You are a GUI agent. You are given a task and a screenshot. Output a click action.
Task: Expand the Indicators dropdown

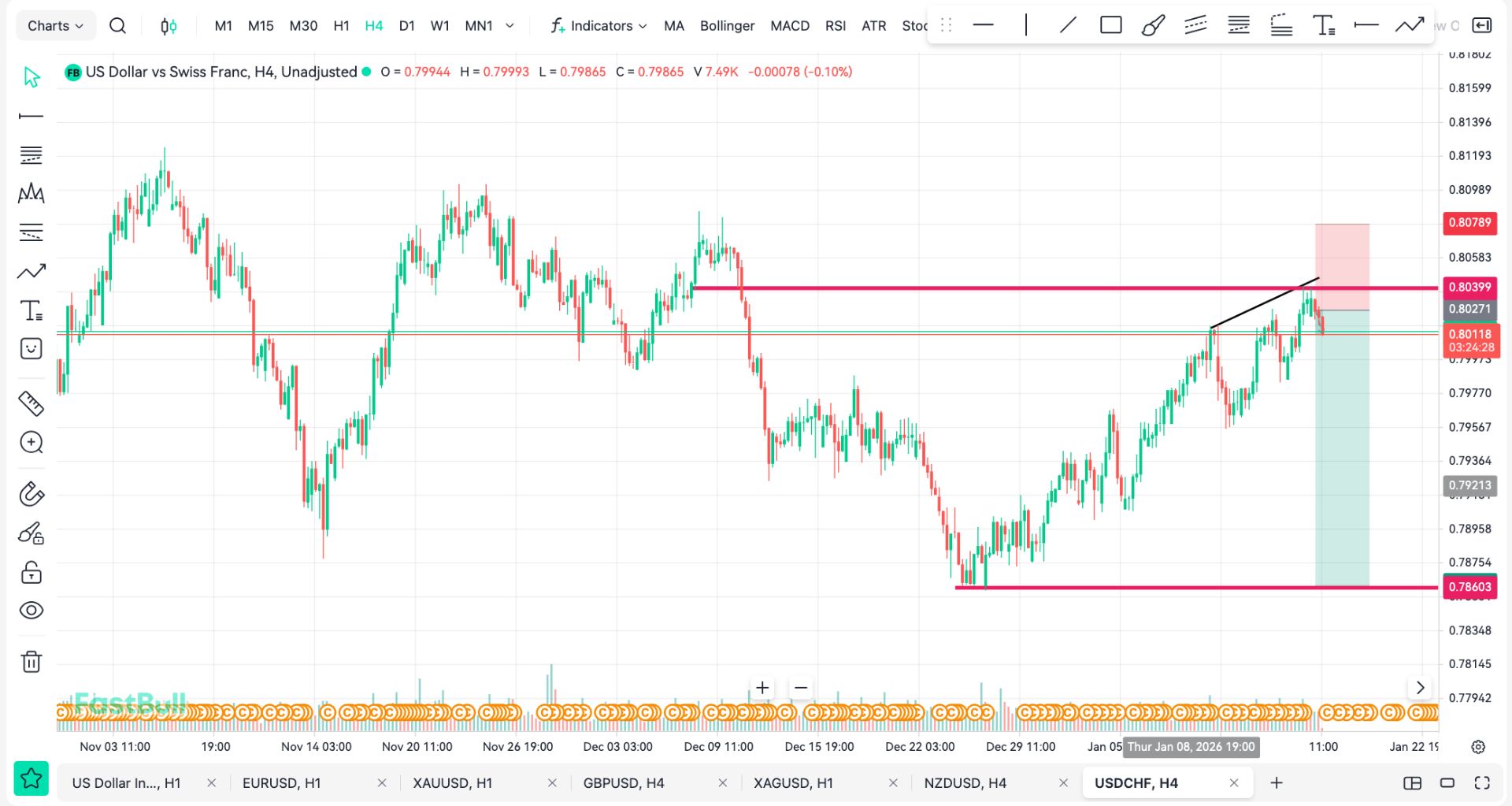click(598, 26)
